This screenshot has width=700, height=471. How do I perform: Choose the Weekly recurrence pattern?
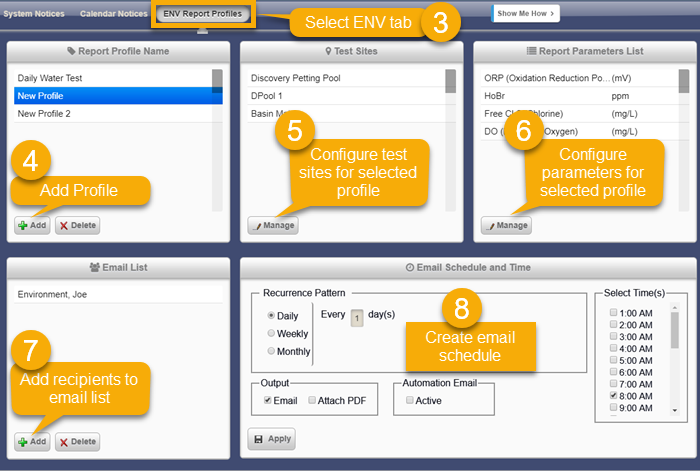click(x=271, y=333)
